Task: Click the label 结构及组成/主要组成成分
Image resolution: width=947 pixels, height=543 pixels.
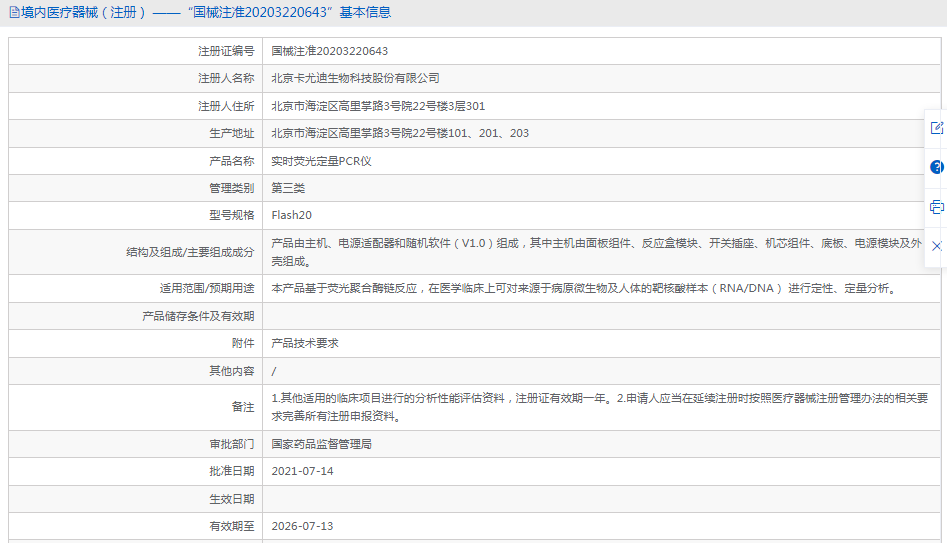Action: [x=190, y=252]
